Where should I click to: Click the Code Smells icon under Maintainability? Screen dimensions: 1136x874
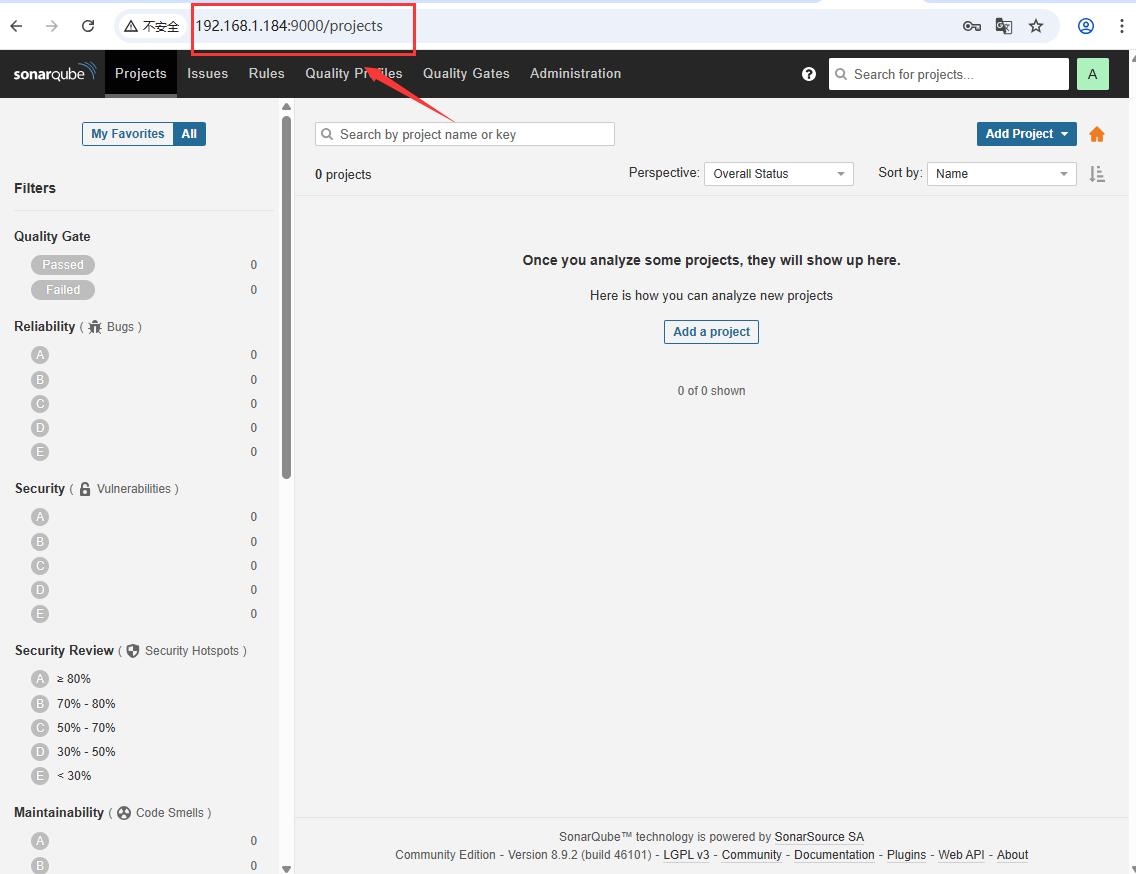pyautogui.click(x=124, y=812)
